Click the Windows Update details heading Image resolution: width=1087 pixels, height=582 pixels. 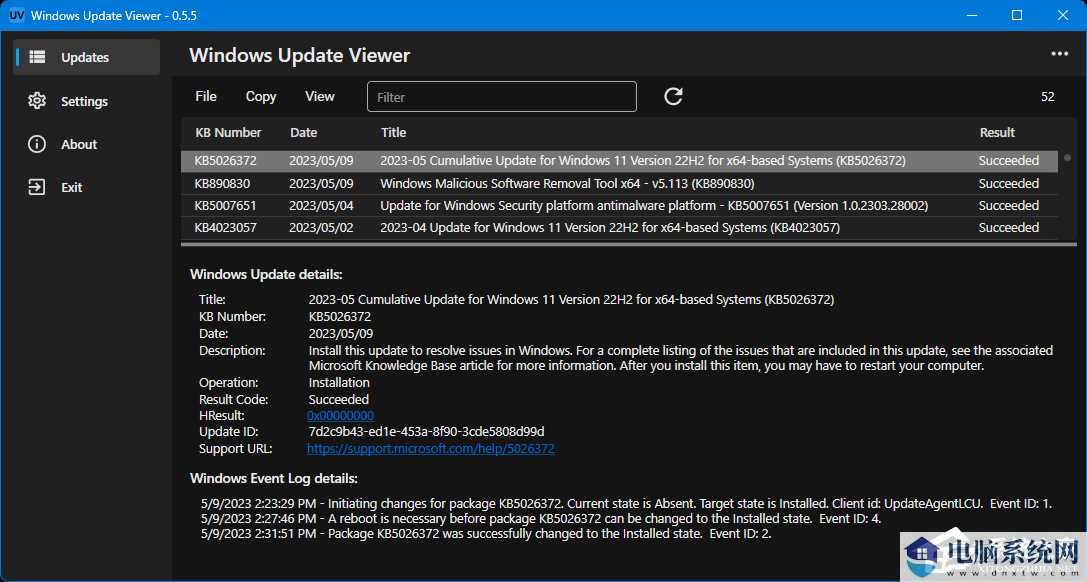click(266, 274)
